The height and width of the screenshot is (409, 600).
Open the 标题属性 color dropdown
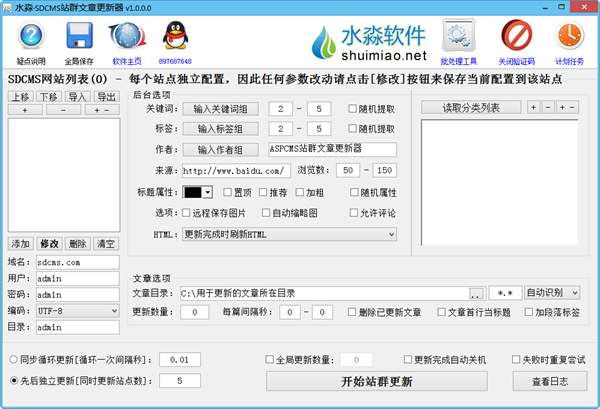pyautogui.click(x=207, y=192)
